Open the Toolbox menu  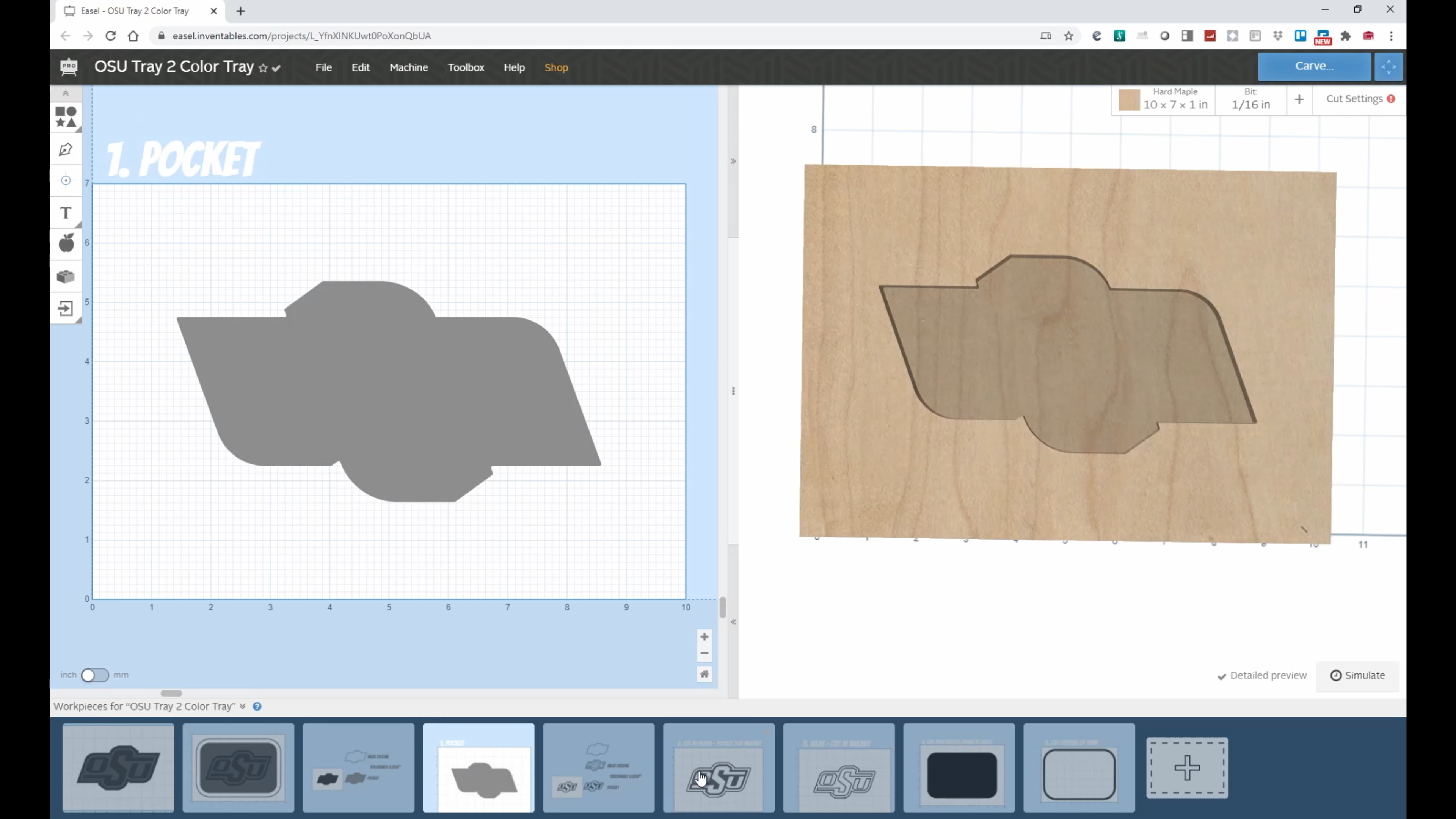(x=465, y=67)
